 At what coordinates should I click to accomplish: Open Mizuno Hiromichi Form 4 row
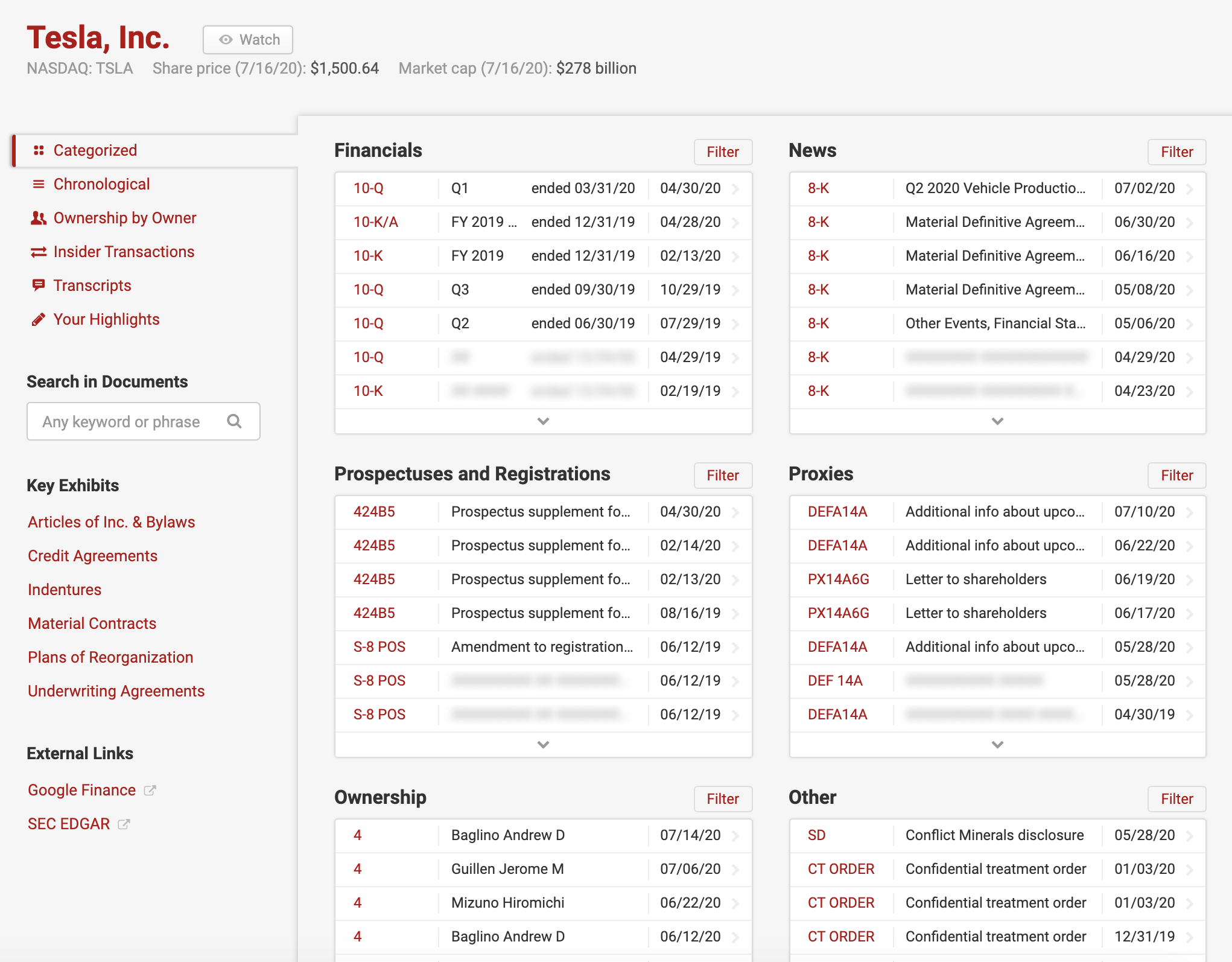click(x=543, y=903)
